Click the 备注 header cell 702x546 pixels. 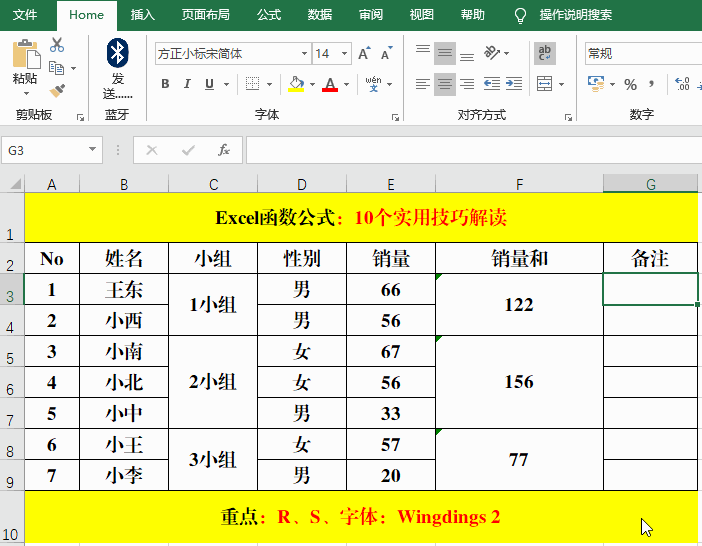click(x=650, y=258)
